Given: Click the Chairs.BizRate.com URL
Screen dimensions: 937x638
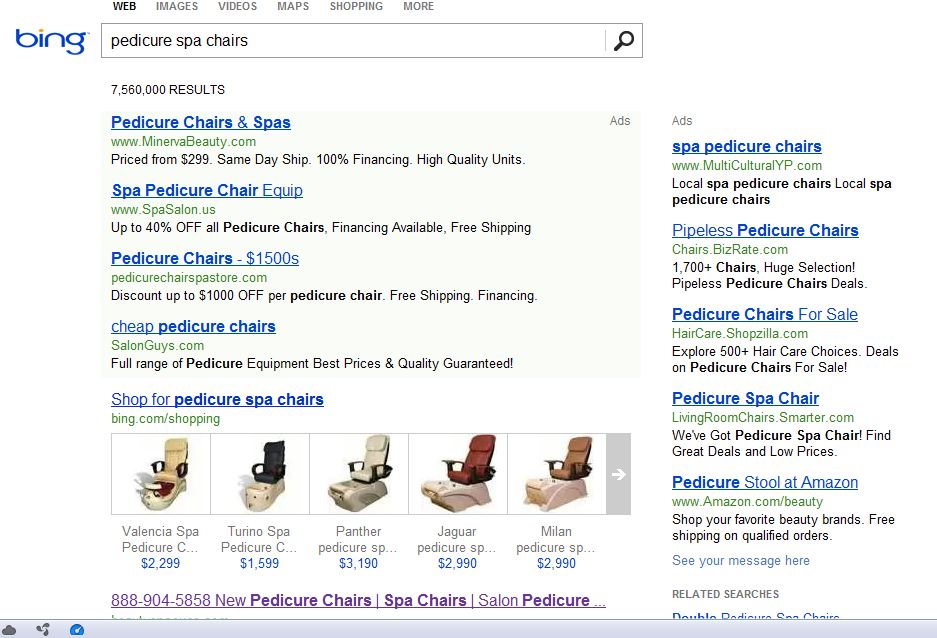Looking at the screenshot, I should (x=730, y=250).
